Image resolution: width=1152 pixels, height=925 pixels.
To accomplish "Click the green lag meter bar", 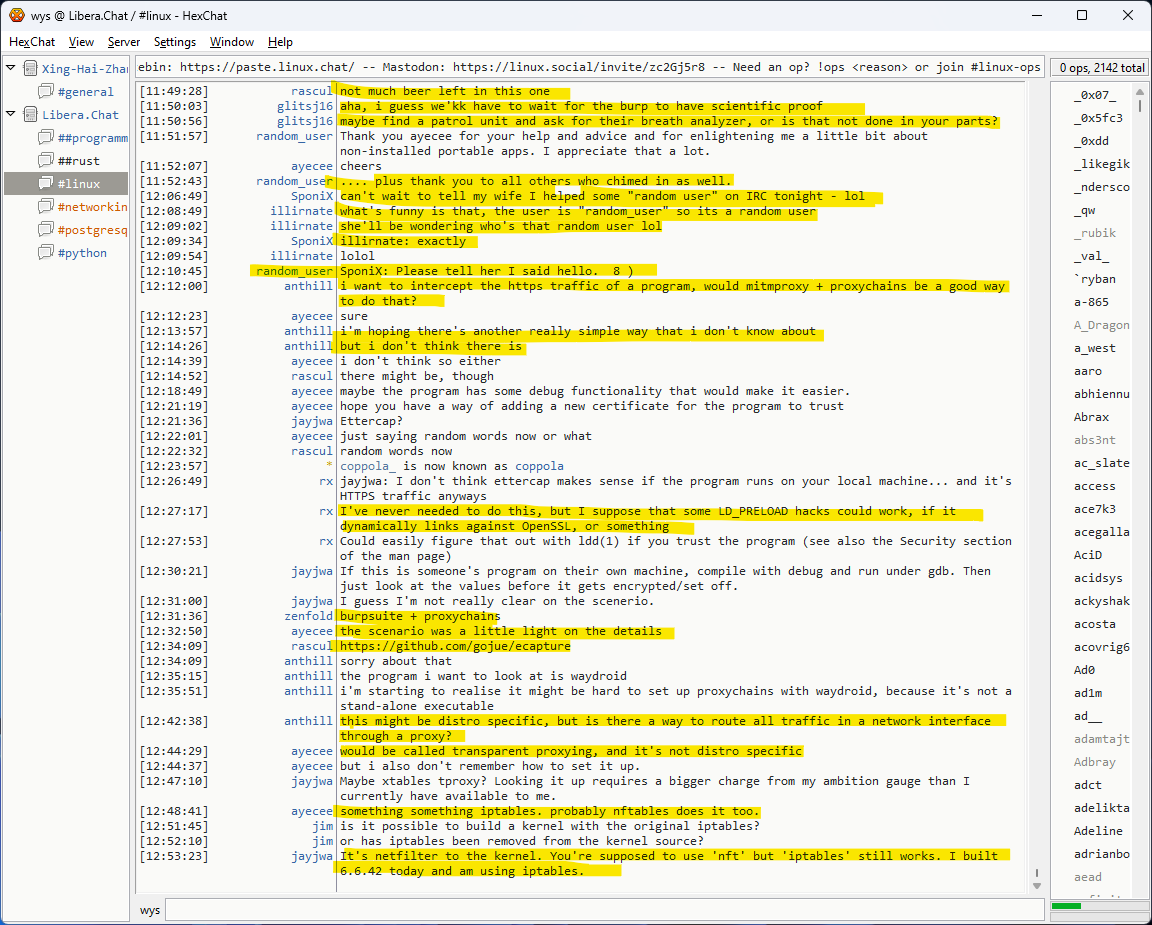I will pos(1067,906).
